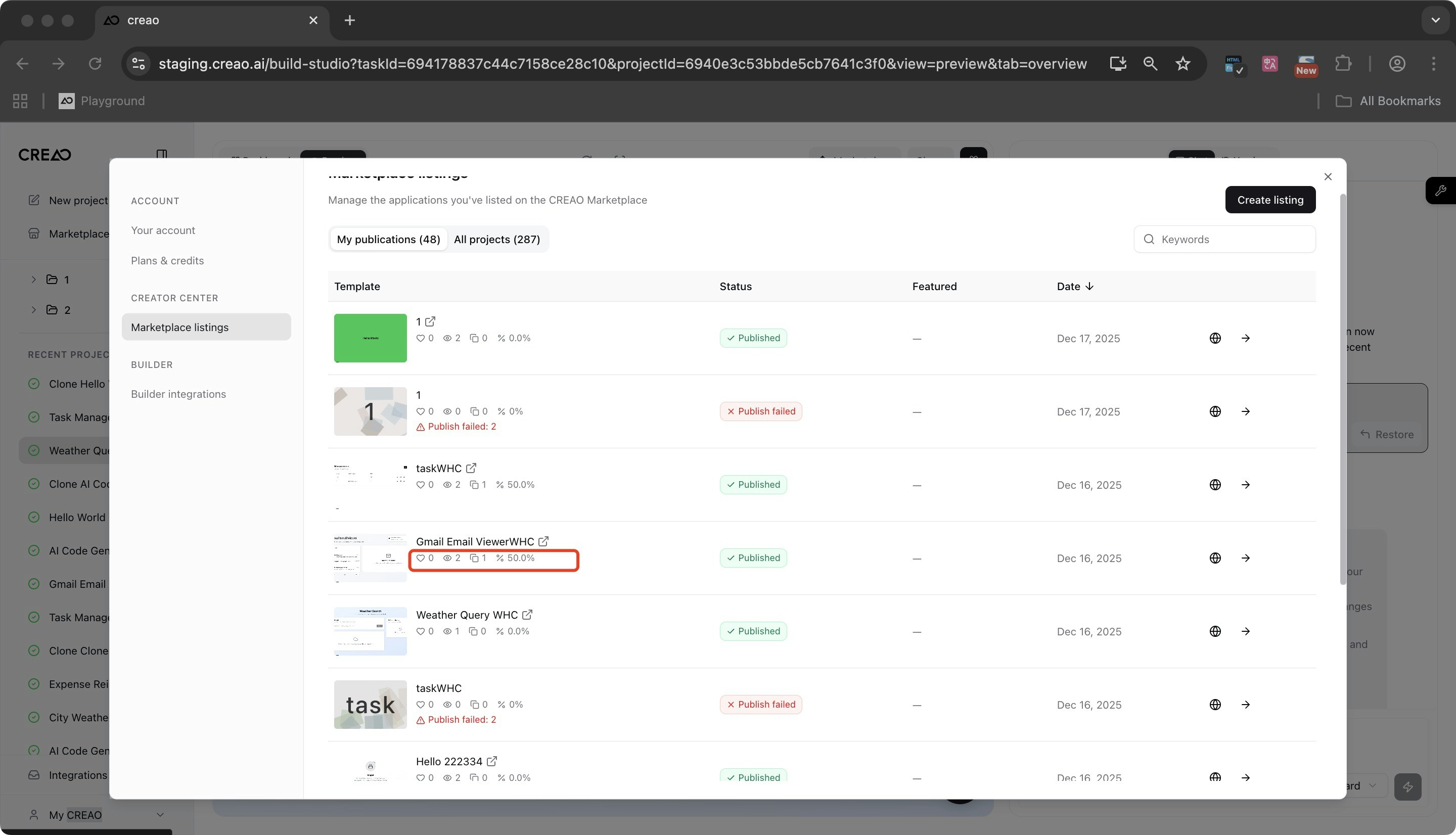Open external link icon beside taskWHC listing
The height and width of the screenshot is (835, 1456).
coord(471,468)
